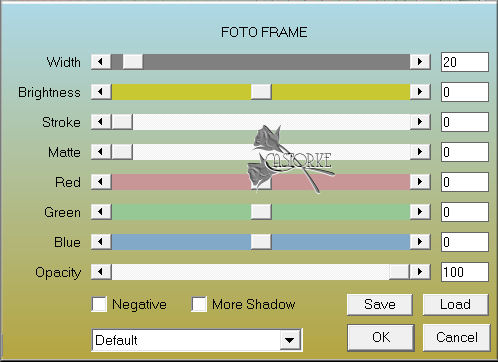Enable the Negative checkbox
The height and width of the screenshot is (362, 498).
[x=99, y=304]
